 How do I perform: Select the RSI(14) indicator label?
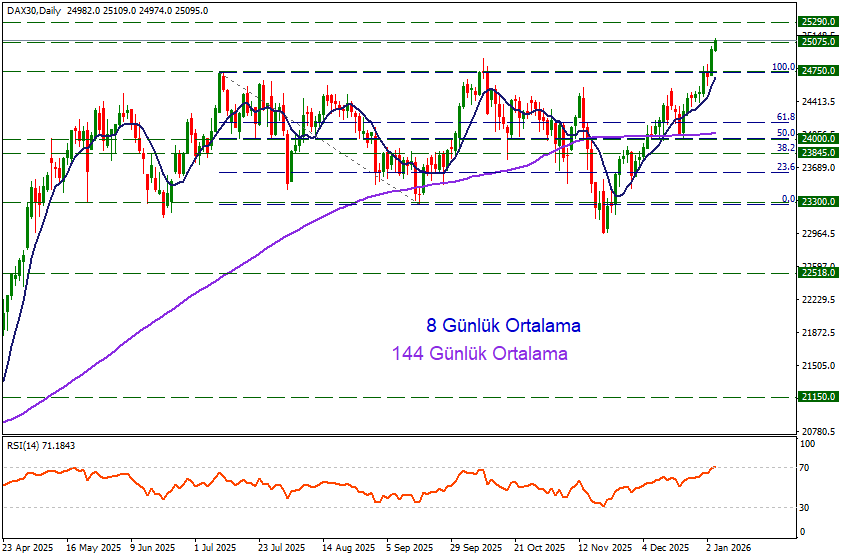(40, 445)
